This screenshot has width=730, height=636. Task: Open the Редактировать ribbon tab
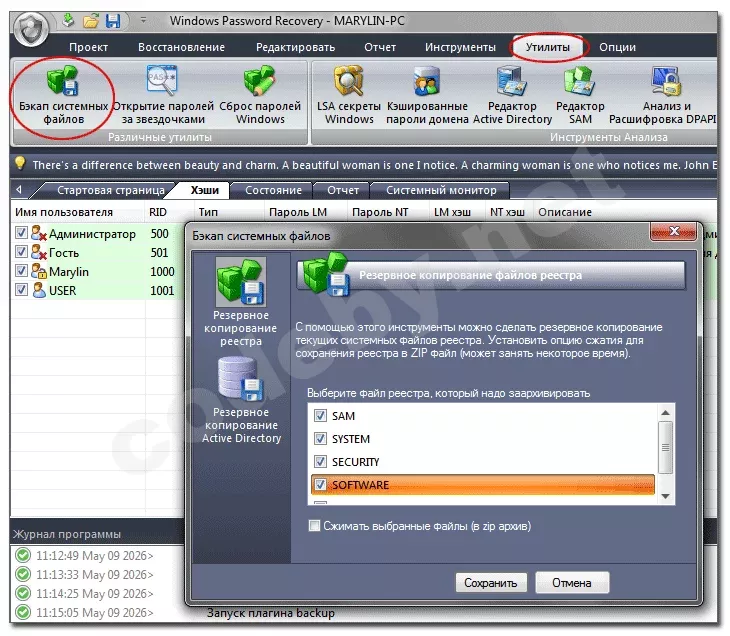pyautogui.click(x=295, y=47)
